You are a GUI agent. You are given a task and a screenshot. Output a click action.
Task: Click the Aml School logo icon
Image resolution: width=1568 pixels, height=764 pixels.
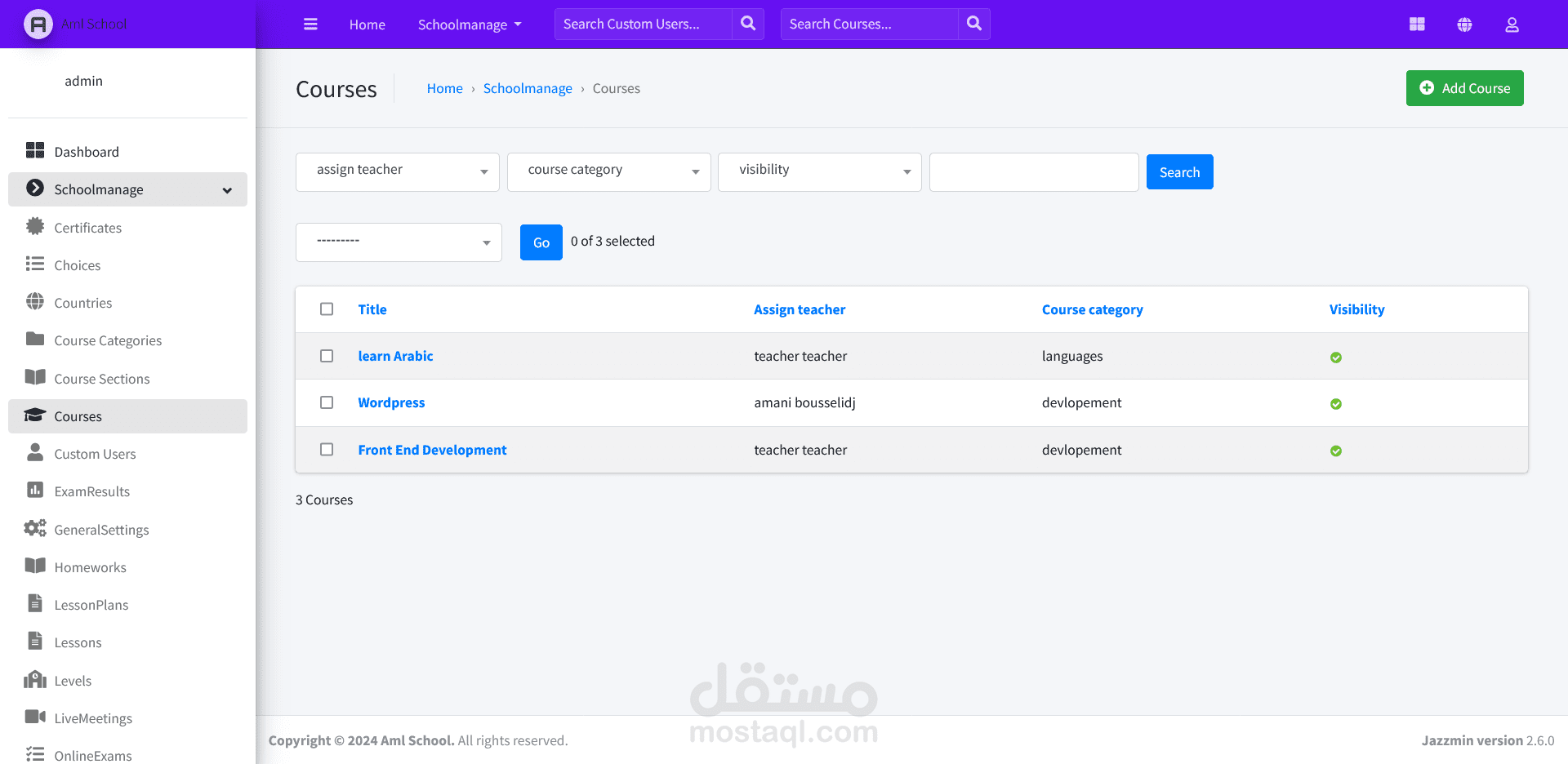pyautogui.click(x=38, y=24)
